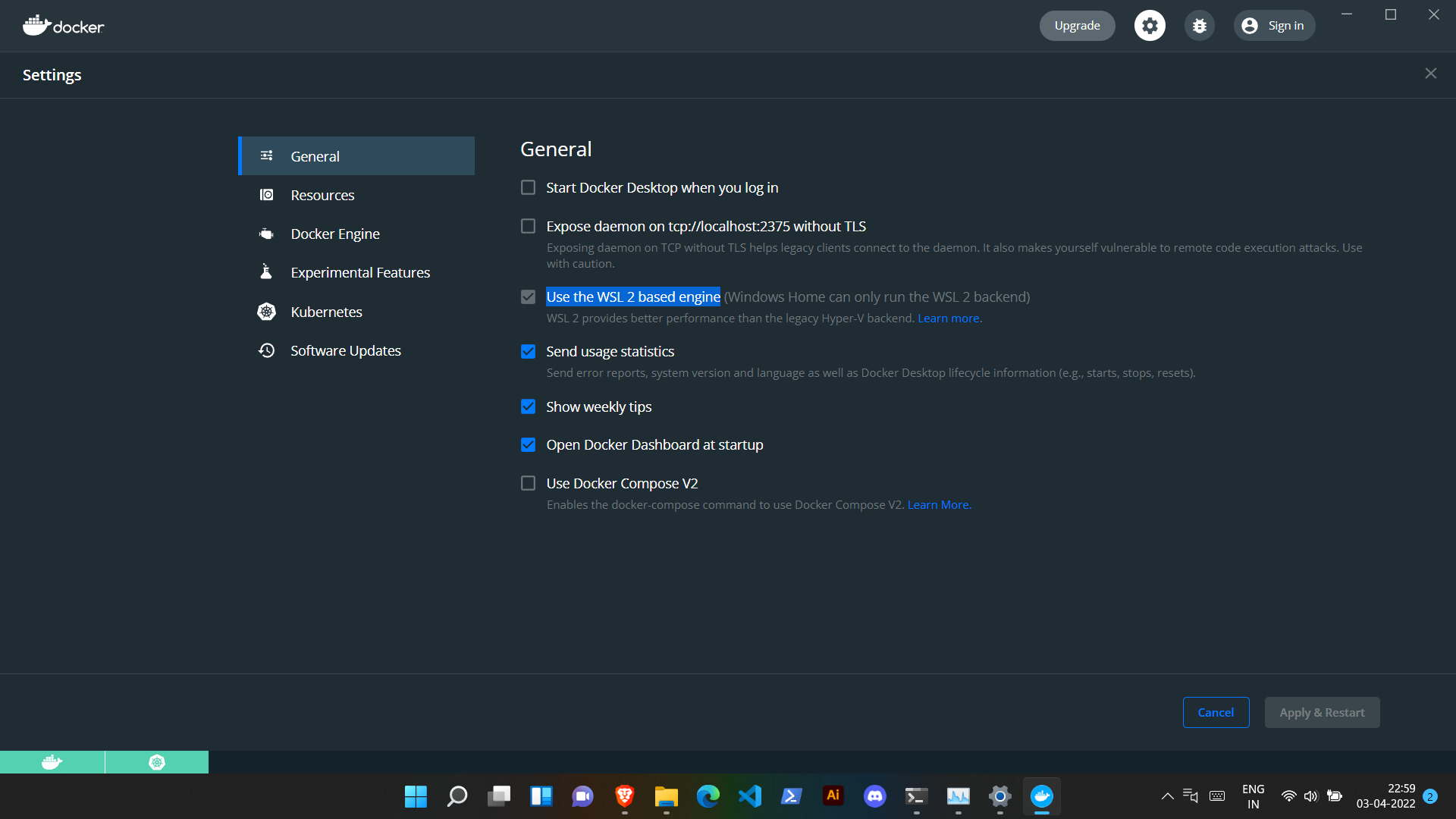Enable Start Docker Desktop when you log in
This screenshot has width=1456, height=819.
[528, 187]
